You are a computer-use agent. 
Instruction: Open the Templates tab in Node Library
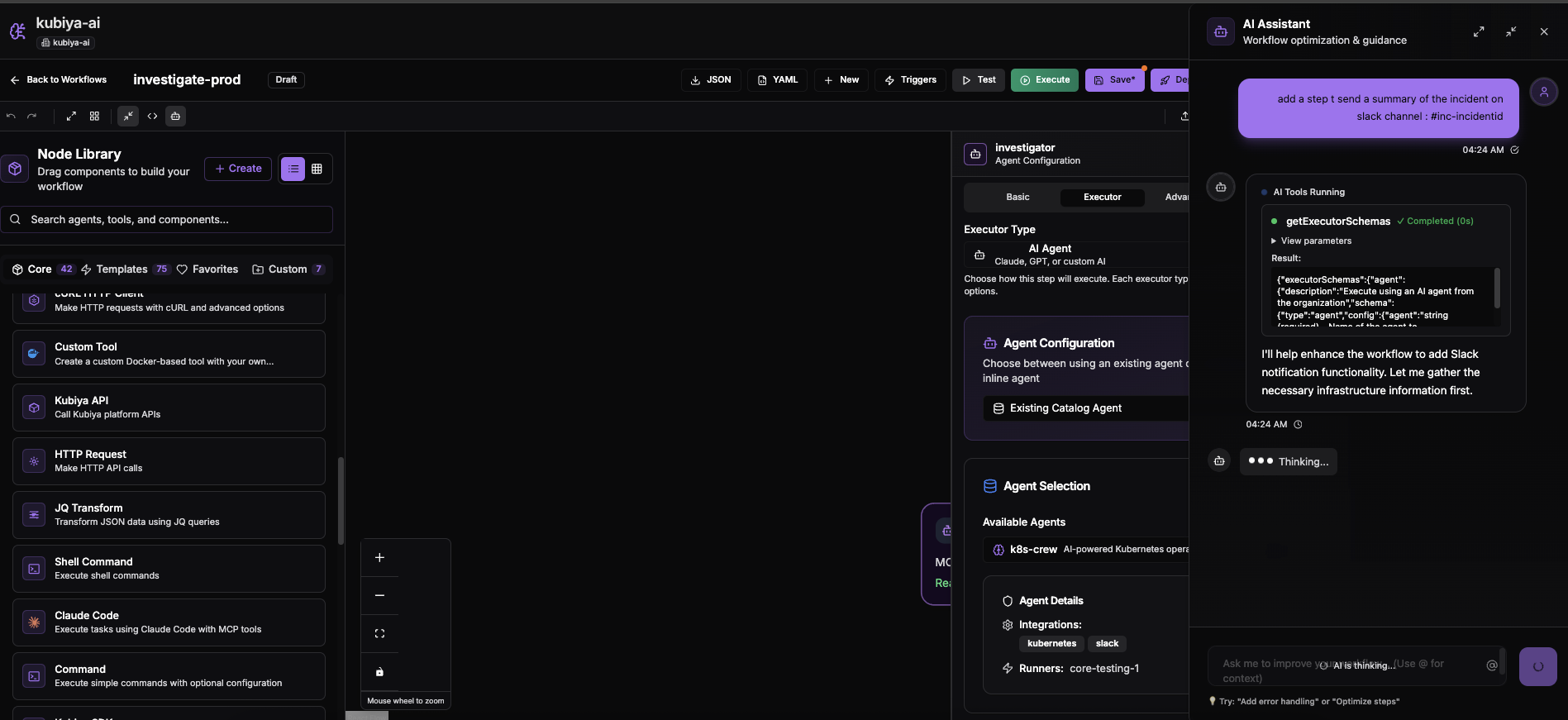[122, 269]
